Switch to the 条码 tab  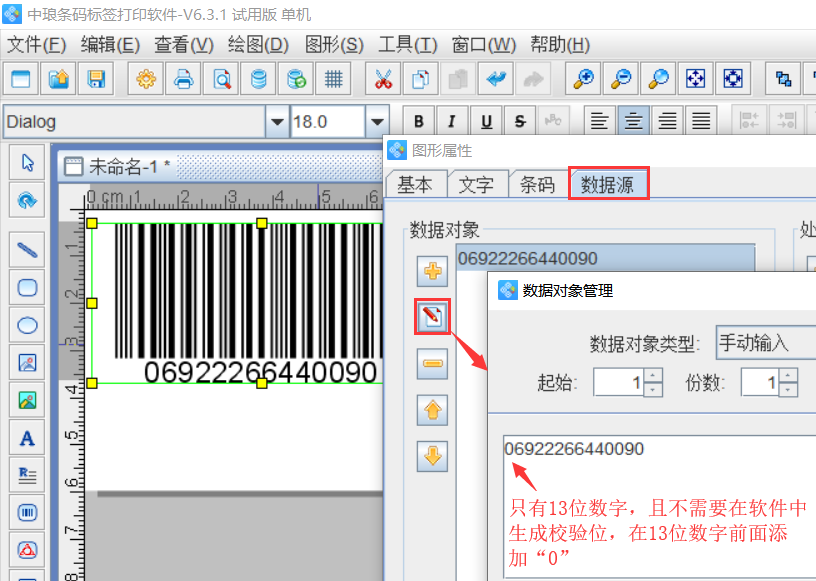click(538, 184)
